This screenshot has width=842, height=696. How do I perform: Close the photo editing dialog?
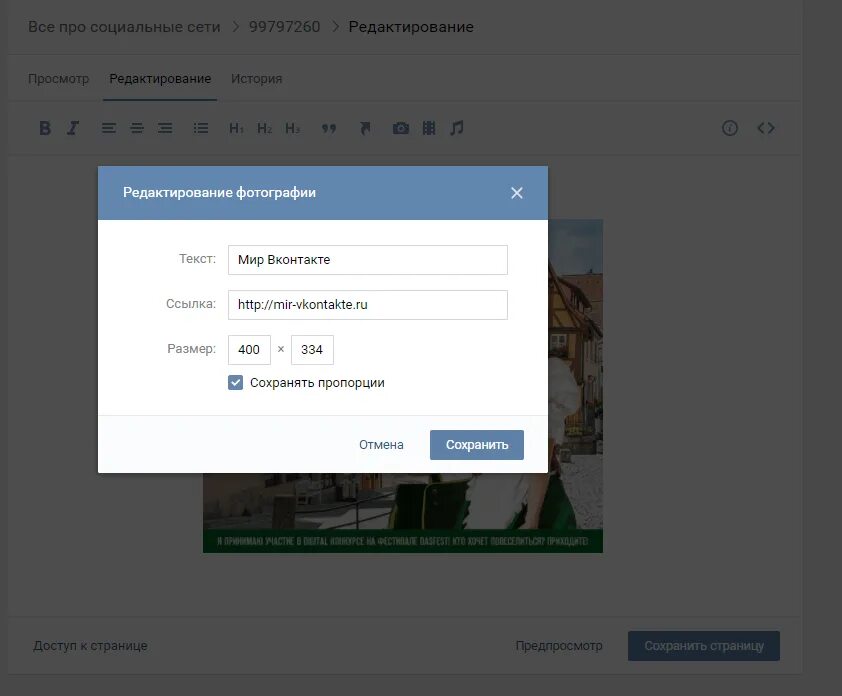[x=517, y=193]
